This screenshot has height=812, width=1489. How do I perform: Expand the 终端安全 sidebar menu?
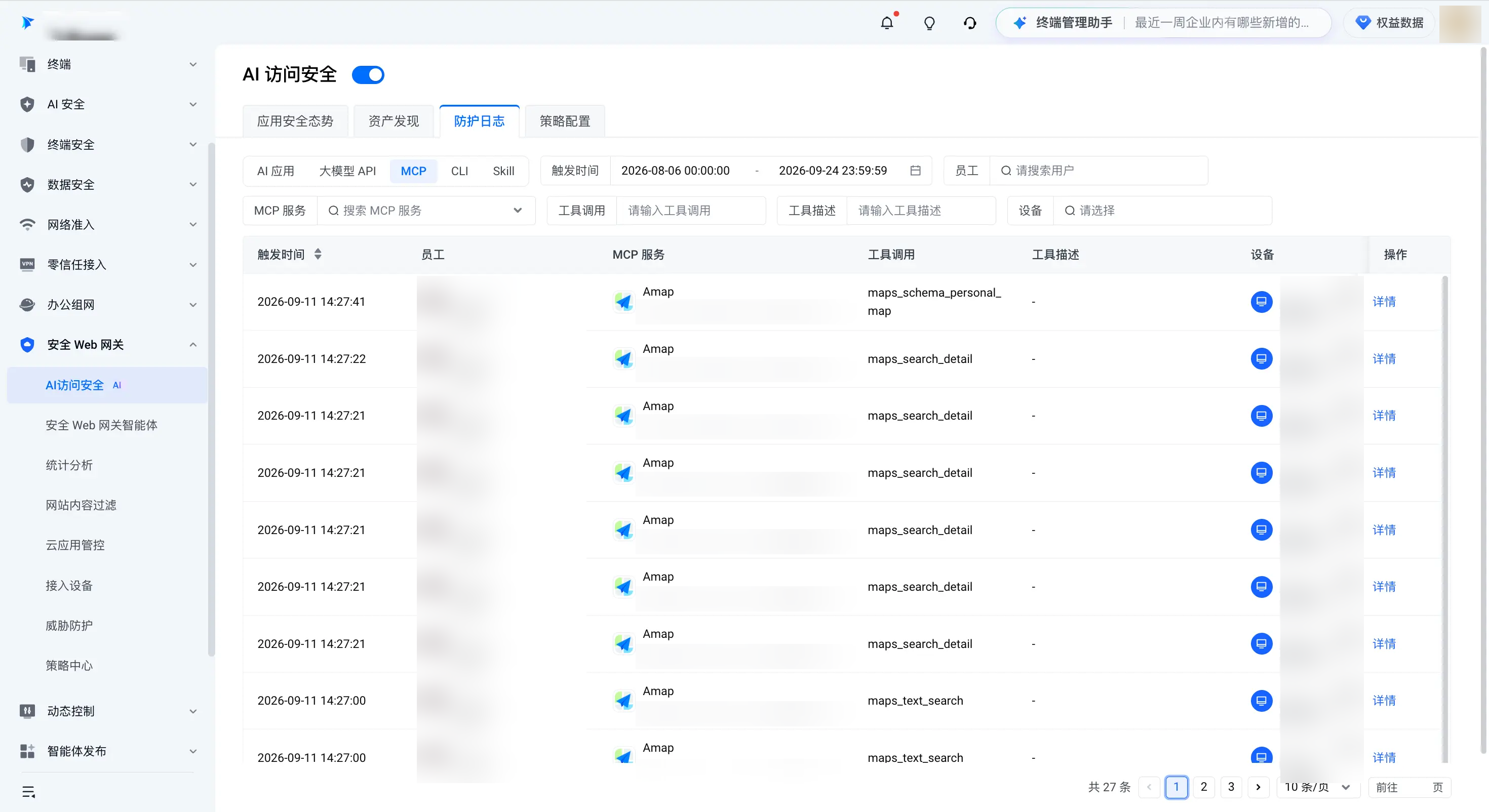[107, 144]
